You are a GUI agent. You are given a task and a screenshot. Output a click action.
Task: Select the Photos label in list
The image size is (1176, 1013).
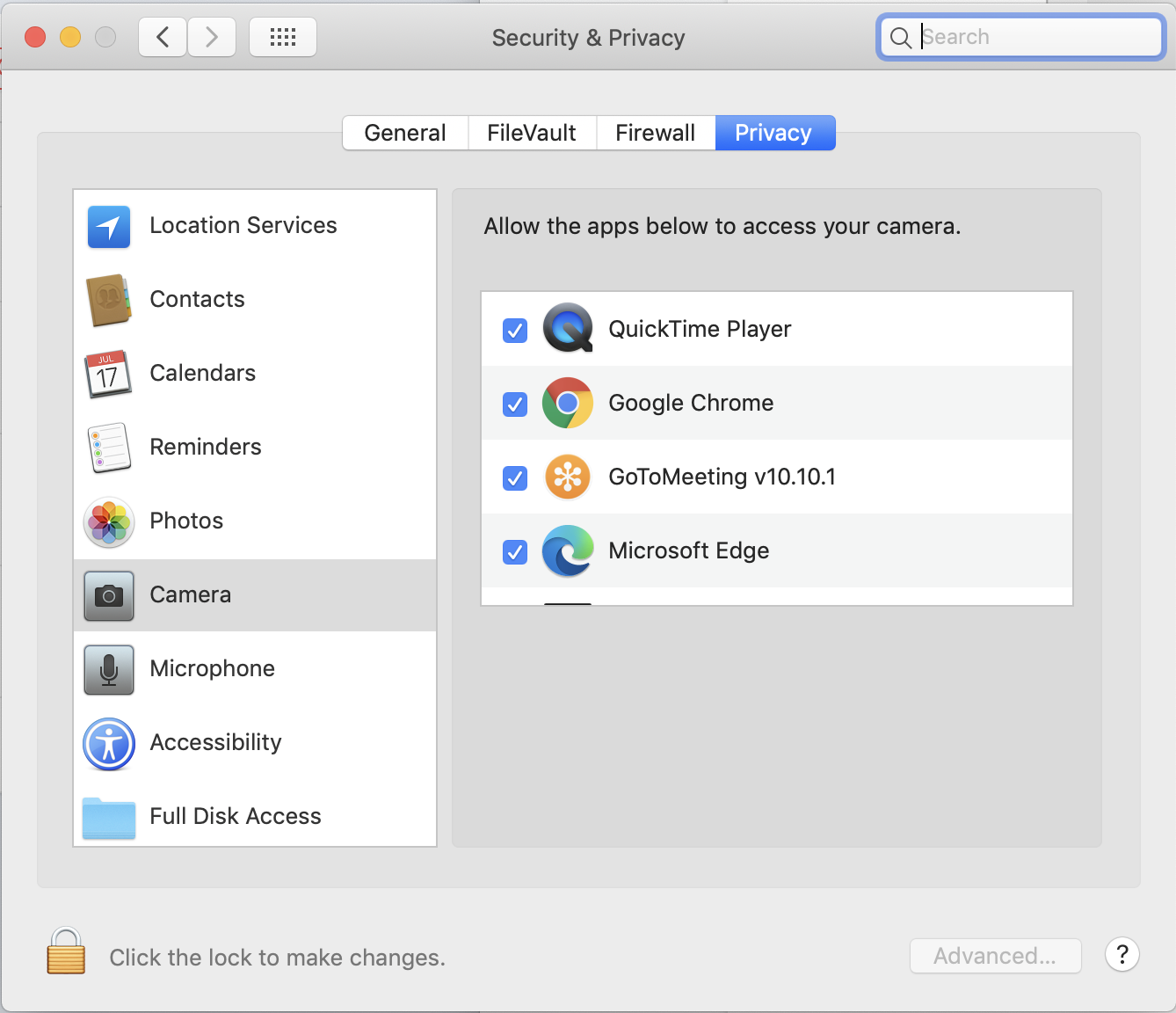point(187,521)
